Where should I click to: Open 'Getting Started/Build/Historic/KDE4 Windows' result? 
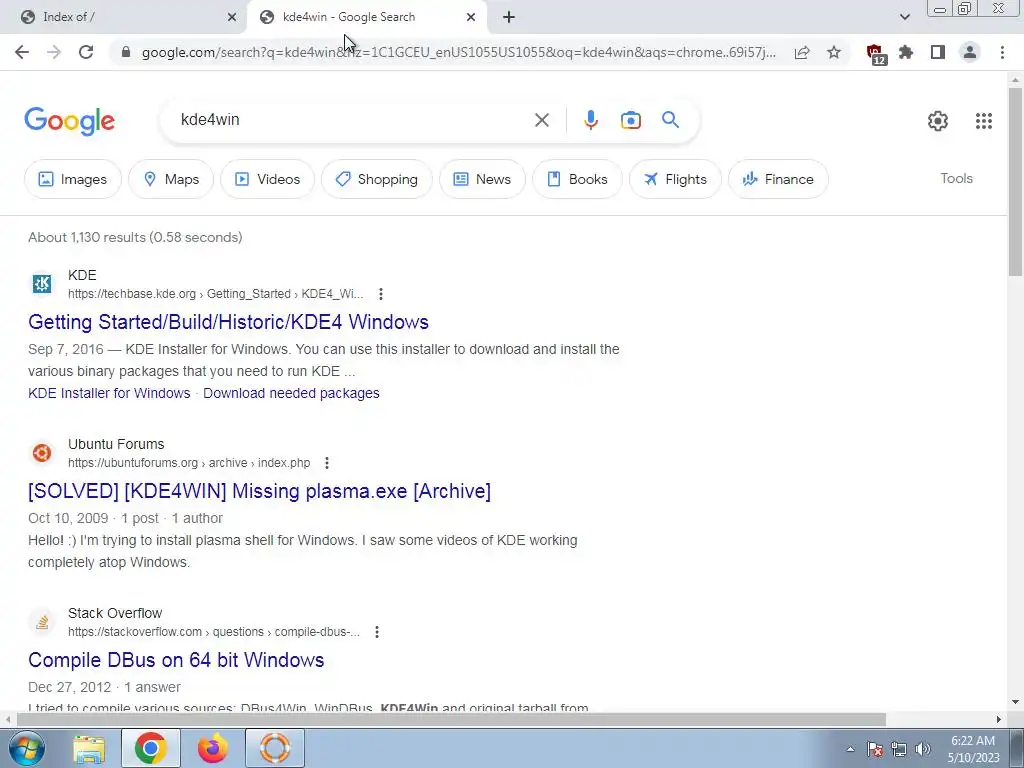click(229, 322)
